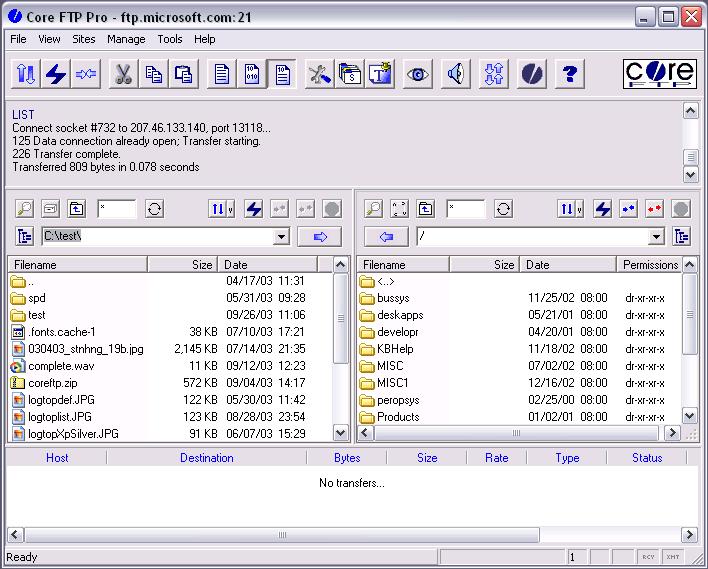Toggle the remote directory tree view button
The width and height of the screenshot is (708, 569).
click(x=681, y=236)
